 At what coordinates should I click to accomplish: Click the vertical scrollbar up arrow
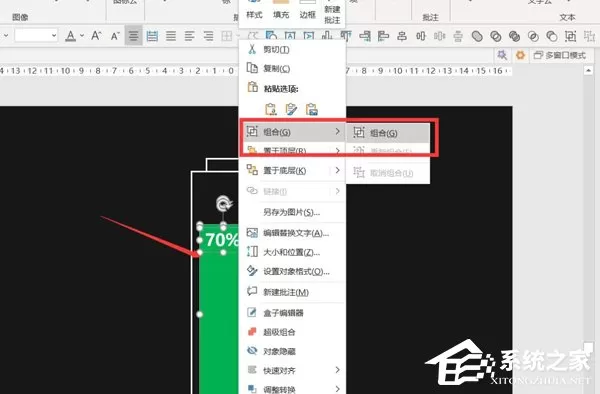click(x=589, y=70)
